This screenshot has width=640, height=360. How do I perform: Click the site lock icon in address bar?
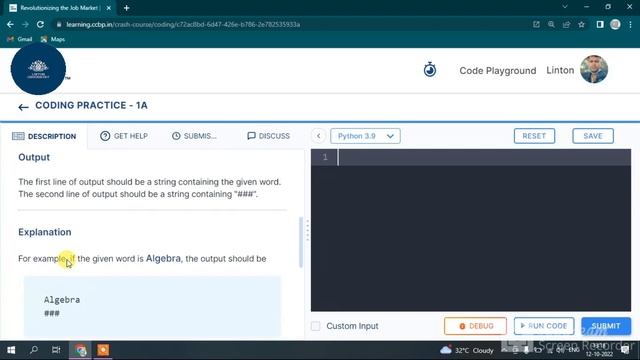(59, 24)
